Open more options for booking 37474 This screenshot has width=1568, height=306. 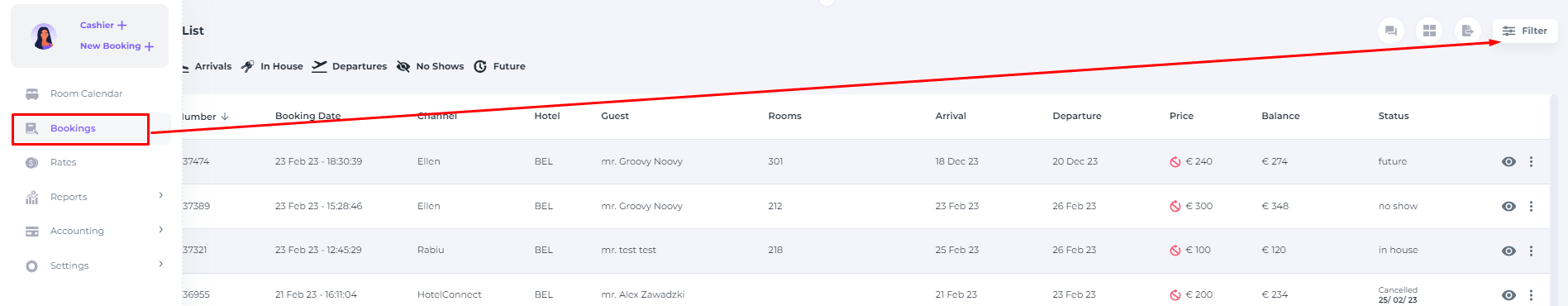pyautogui.click(x=1531, y=161)
